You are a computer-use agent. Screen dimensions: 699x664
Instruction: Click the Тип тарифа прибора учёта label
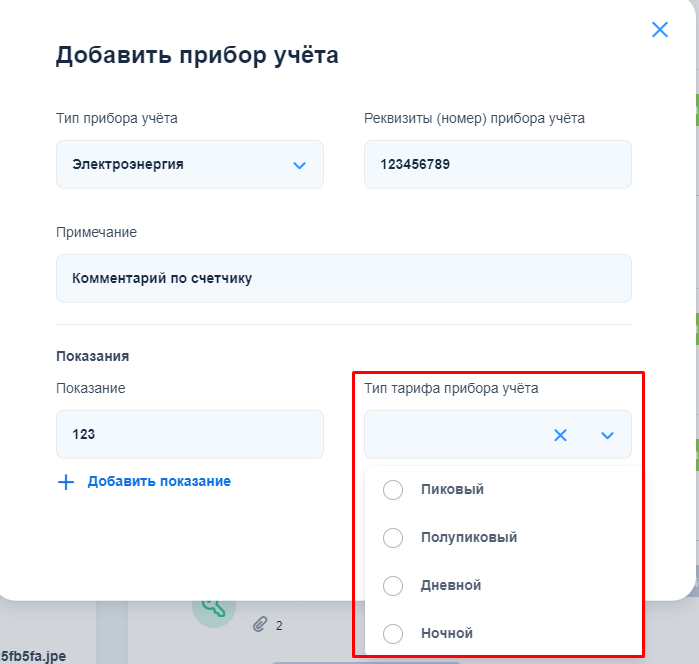pos(451,388)
